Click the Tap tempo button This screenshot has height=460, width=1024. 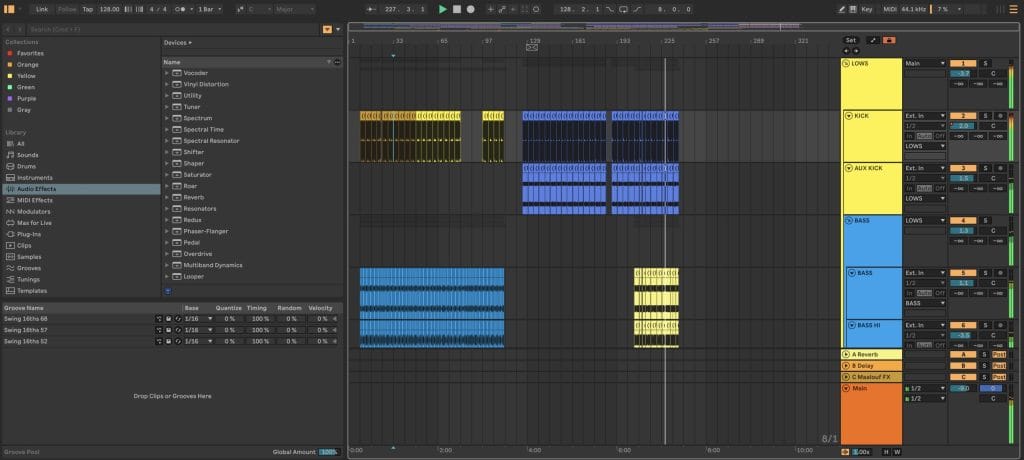[x=87, y=9]
